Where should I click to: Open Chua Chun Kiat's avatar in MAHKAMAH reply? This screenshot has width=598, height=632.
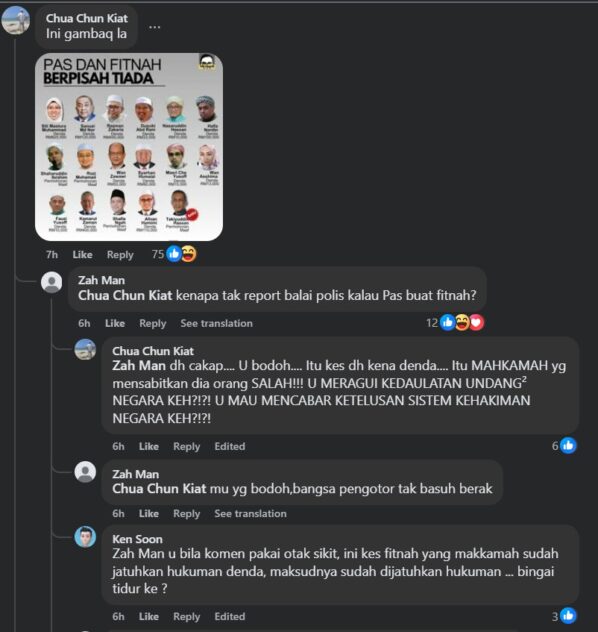click(x=85, y=349)
